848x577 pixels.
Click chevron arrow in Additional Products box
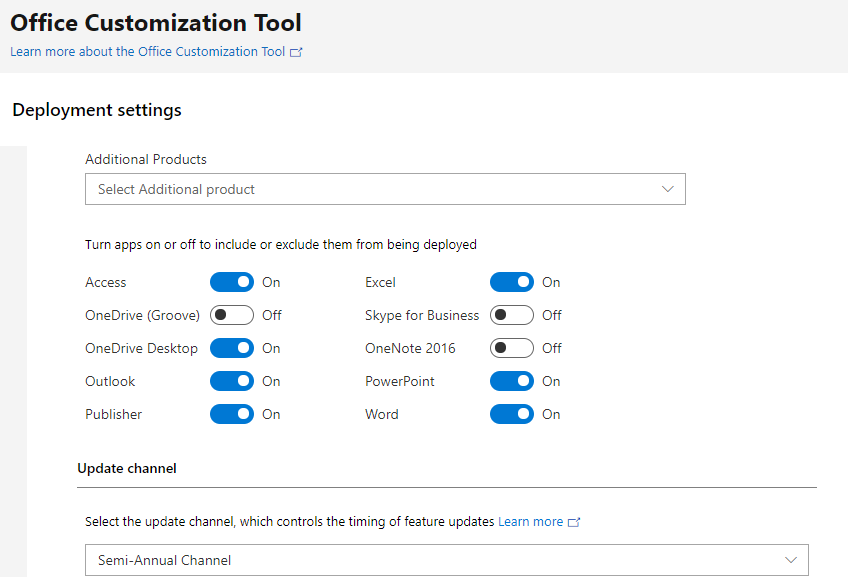click(x=668, y=189)
